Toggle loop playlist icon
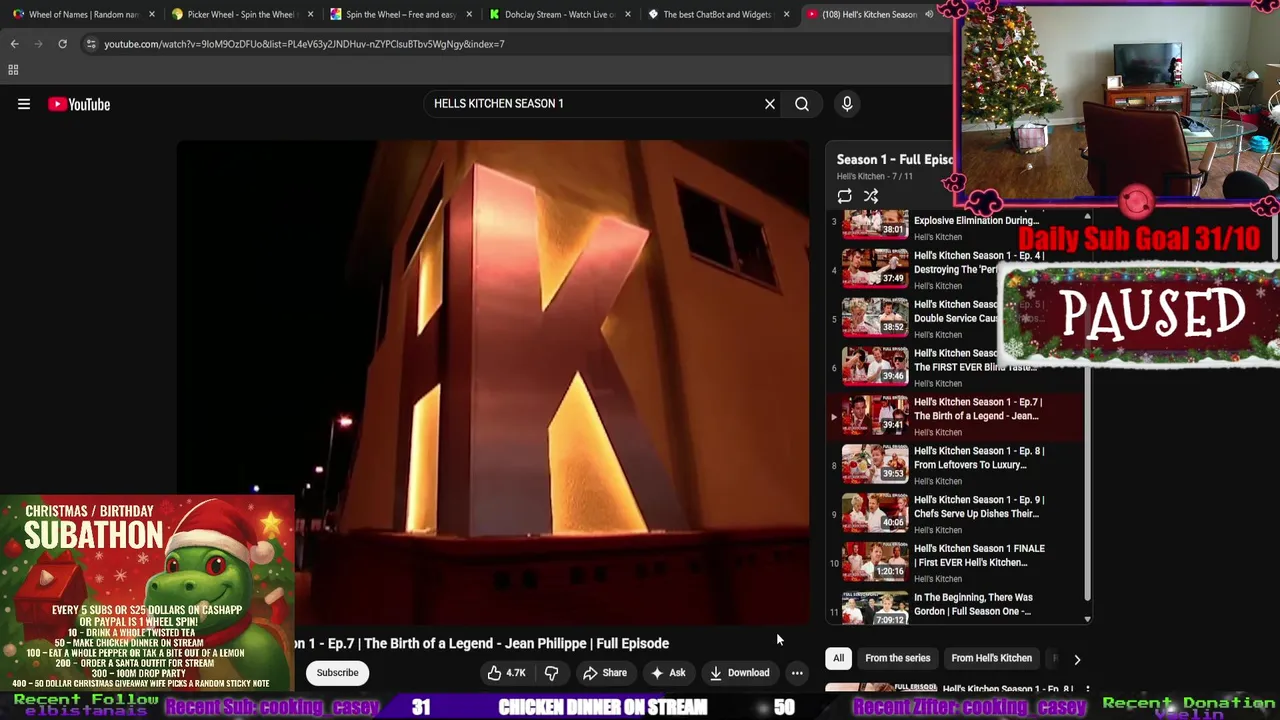This screenshot has height=720, width=1280. [845, 196]
